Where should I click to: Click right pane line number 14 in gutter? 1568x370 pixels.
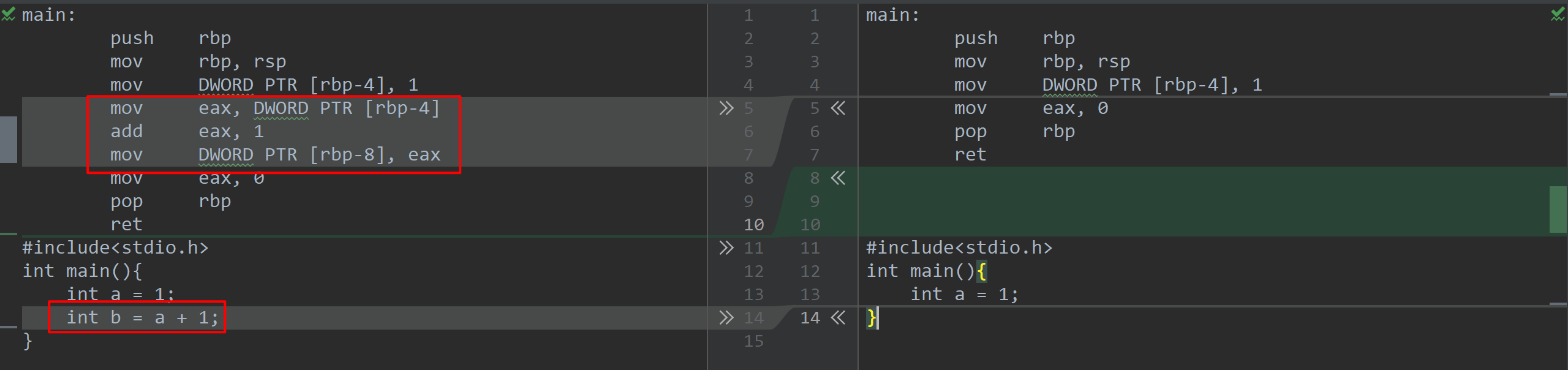[x=810, y=318]
